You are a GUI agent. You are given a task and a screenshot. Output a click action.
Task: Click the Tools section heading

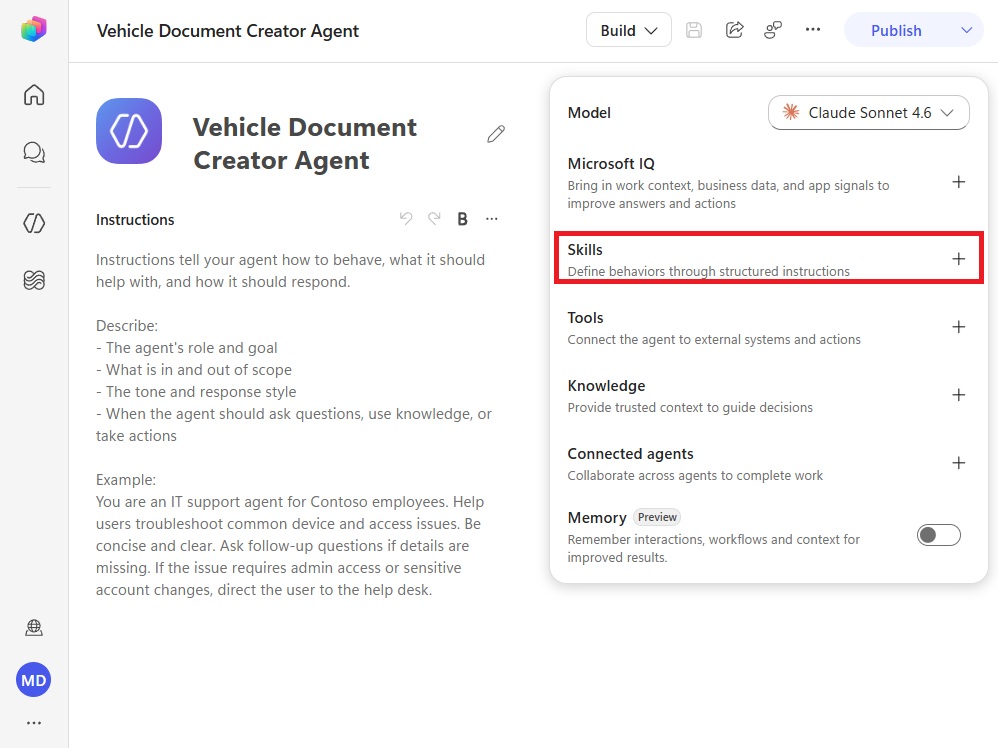(585, 318)
